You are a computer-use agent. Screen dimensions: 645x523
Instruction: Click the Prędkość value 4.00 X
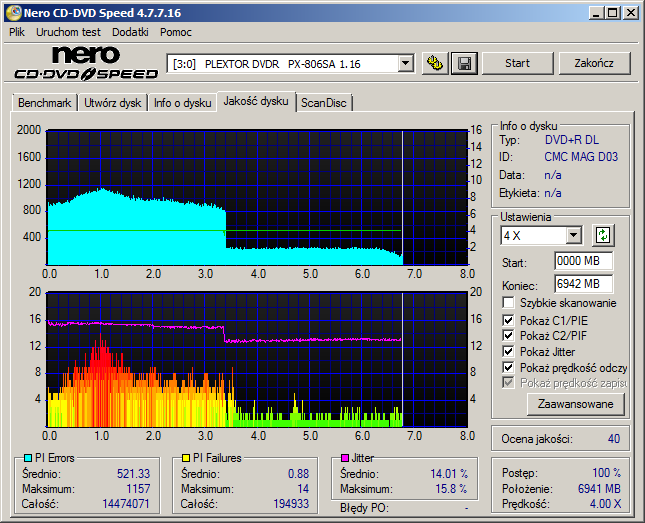[x=606, y=504]
